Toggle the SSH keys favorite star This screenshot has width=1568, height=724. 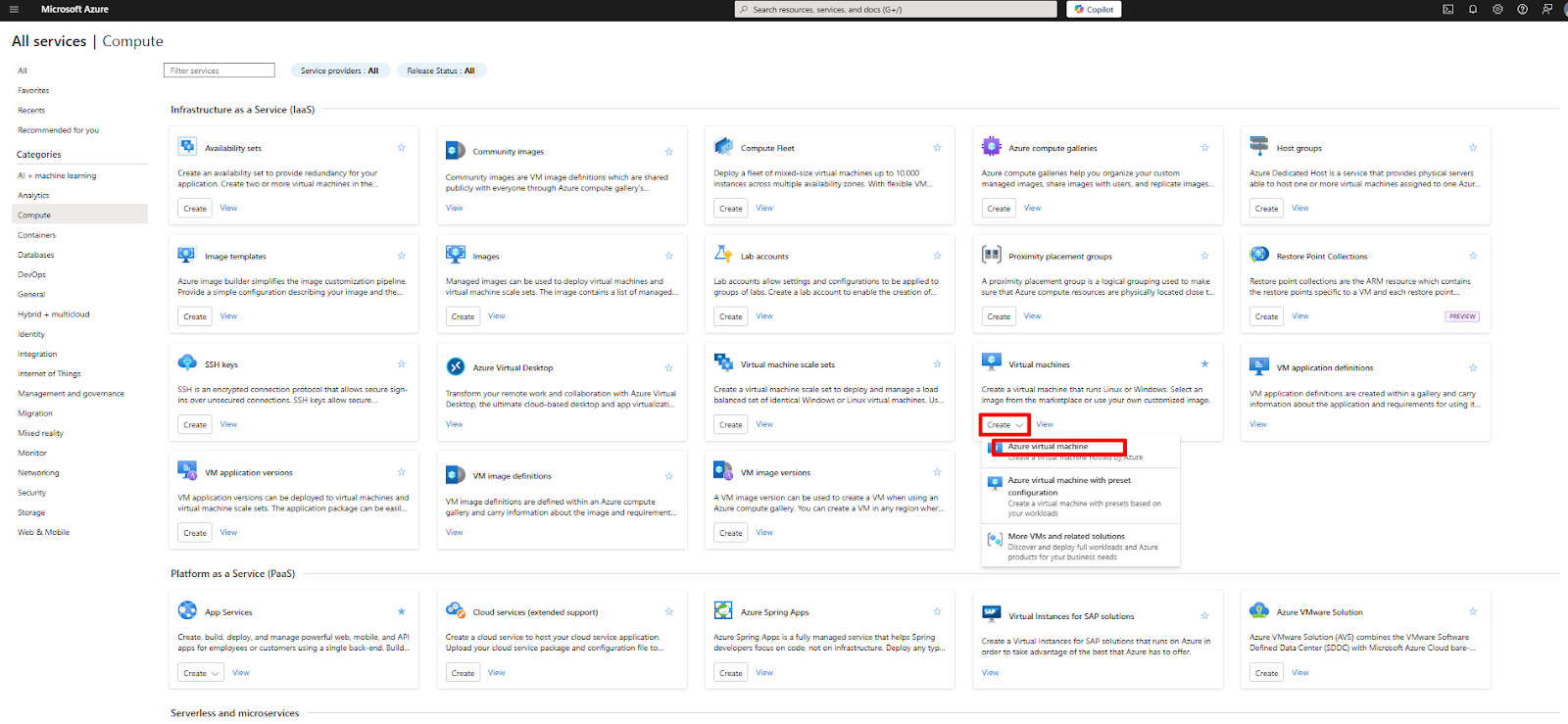coord(401,363)
